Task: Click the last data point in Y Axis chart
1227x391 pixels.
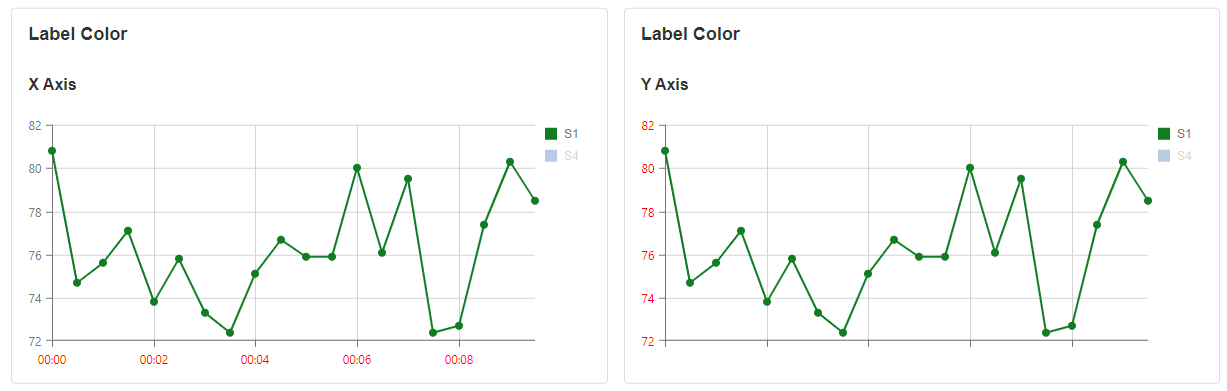Action: point(1148,201)
